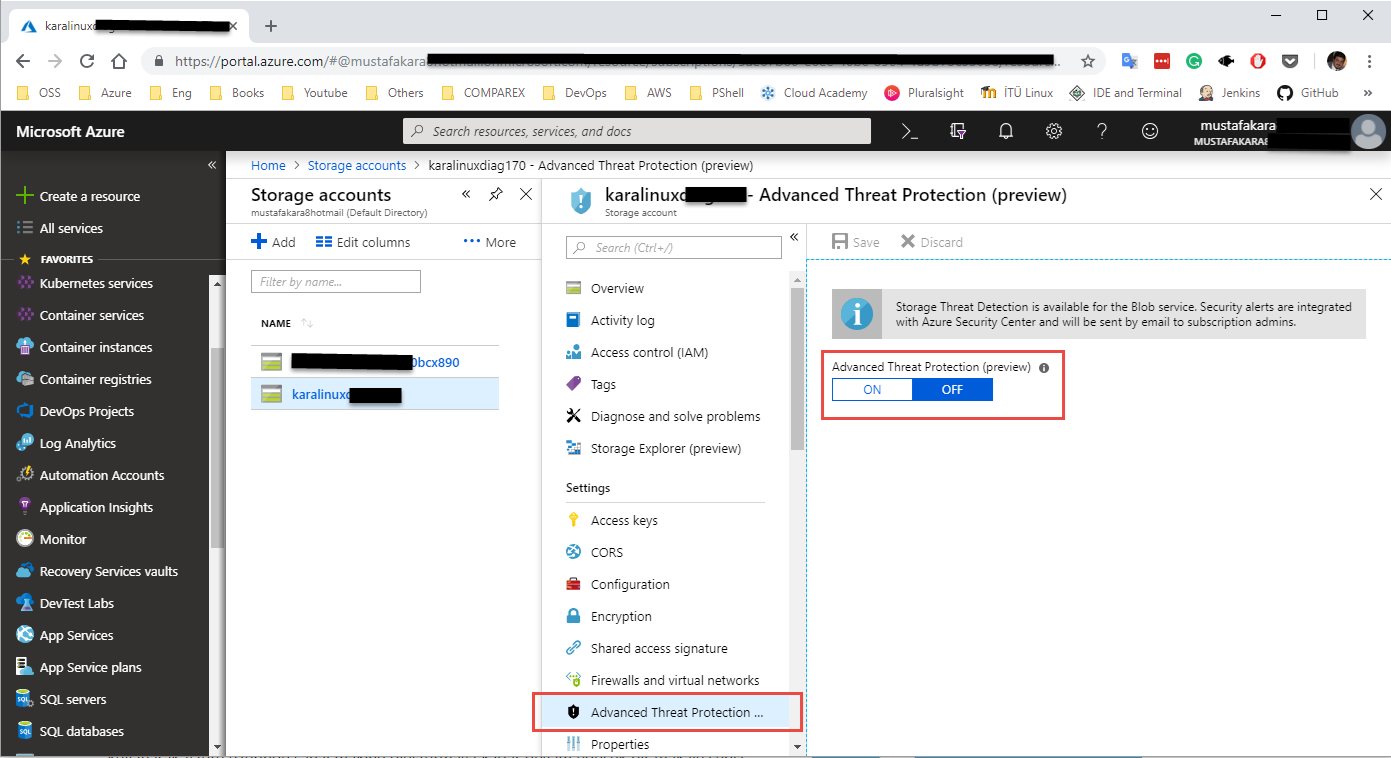Screen dimensions: 1391x758
Task: Open the AWS bookmark folder
Action: click(x=648, y=93)
